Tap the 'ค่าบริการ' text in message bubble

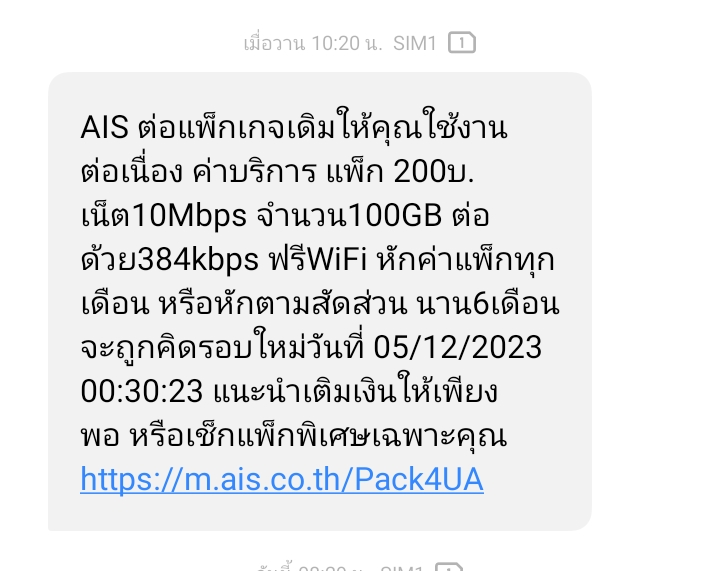pos(255,171)
